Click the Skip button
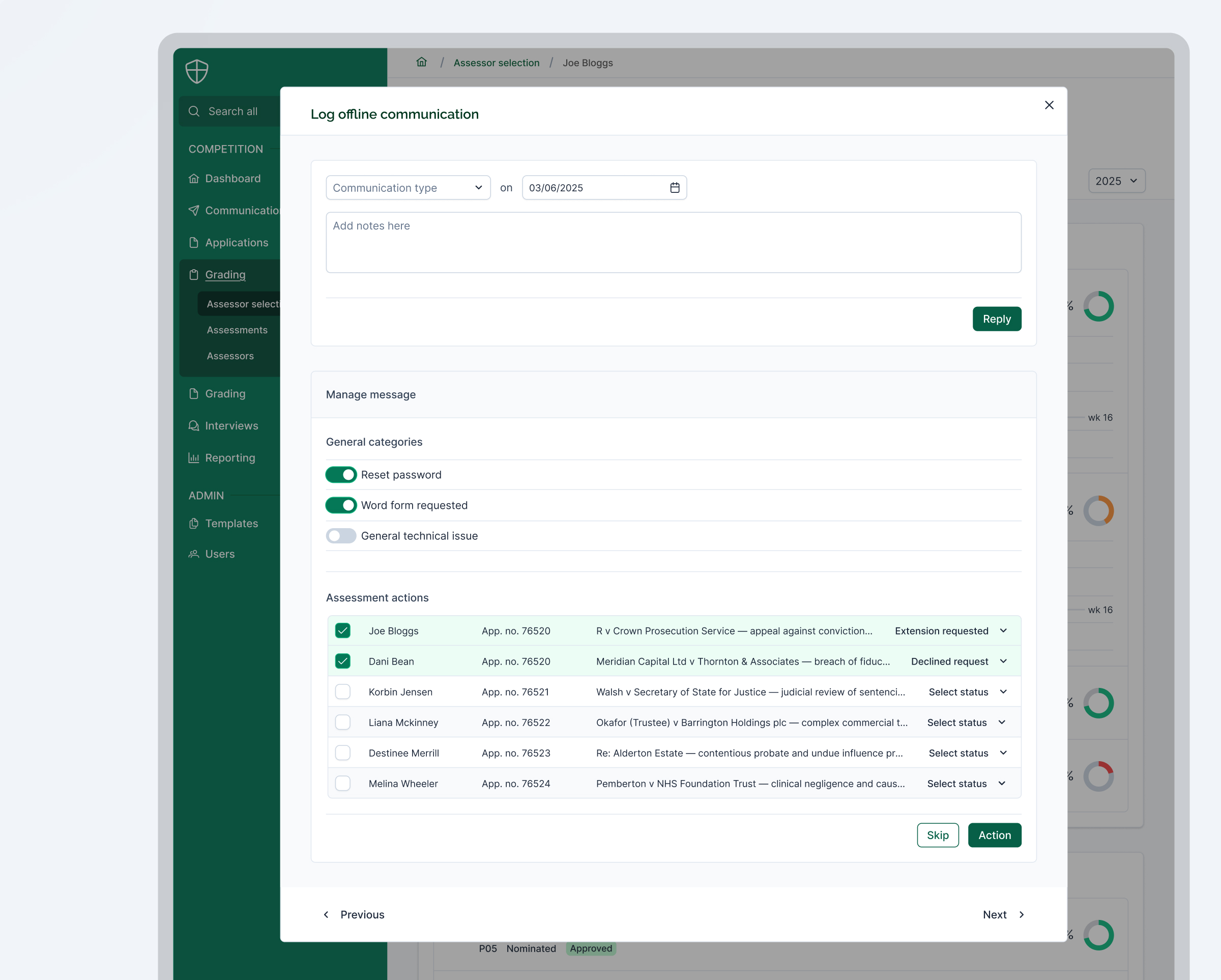Image resolution: width=1221 pixels, height=980 pixels. pos(937,835)
